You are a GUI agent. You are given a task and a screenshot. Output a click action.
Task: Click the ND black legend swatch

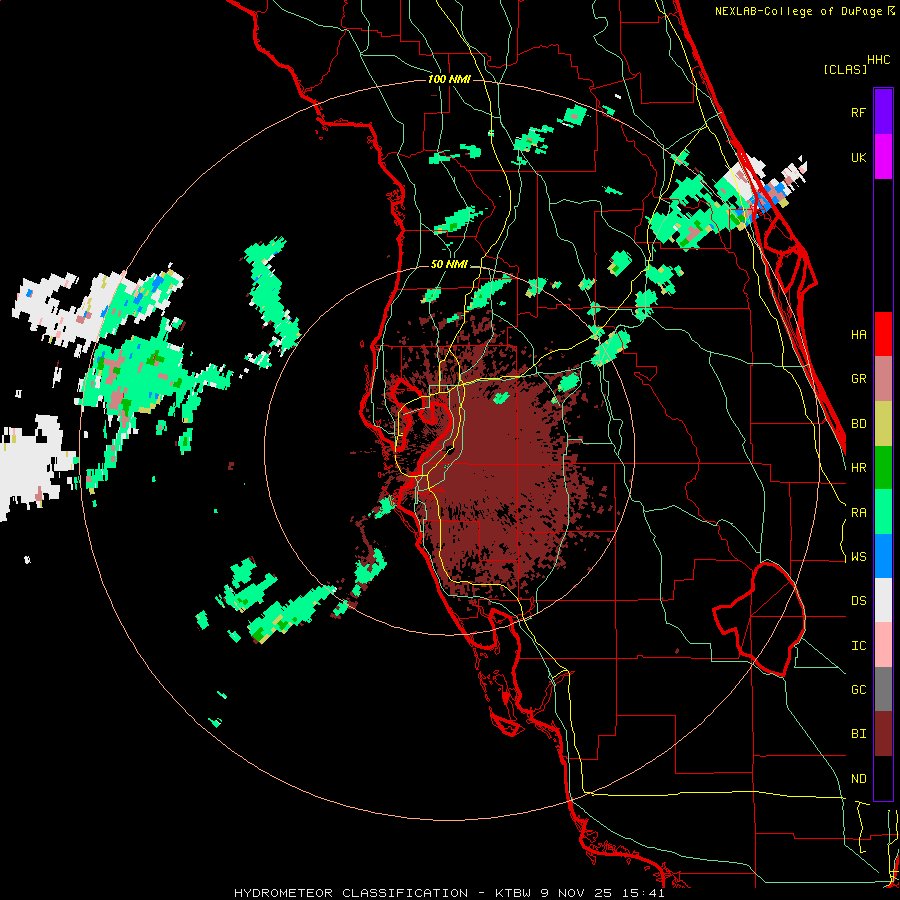pyautogui.click(x=883, y=778)
